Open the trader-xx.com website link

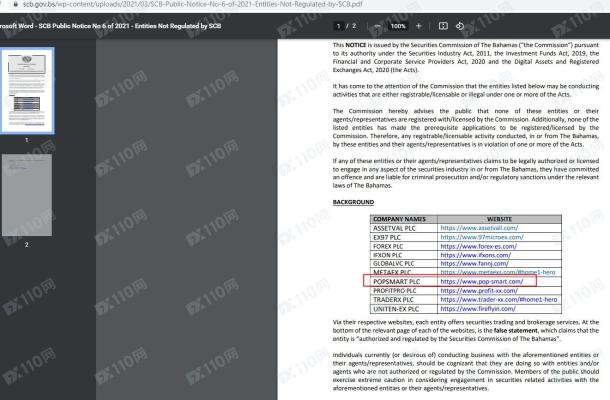point(499,300)
